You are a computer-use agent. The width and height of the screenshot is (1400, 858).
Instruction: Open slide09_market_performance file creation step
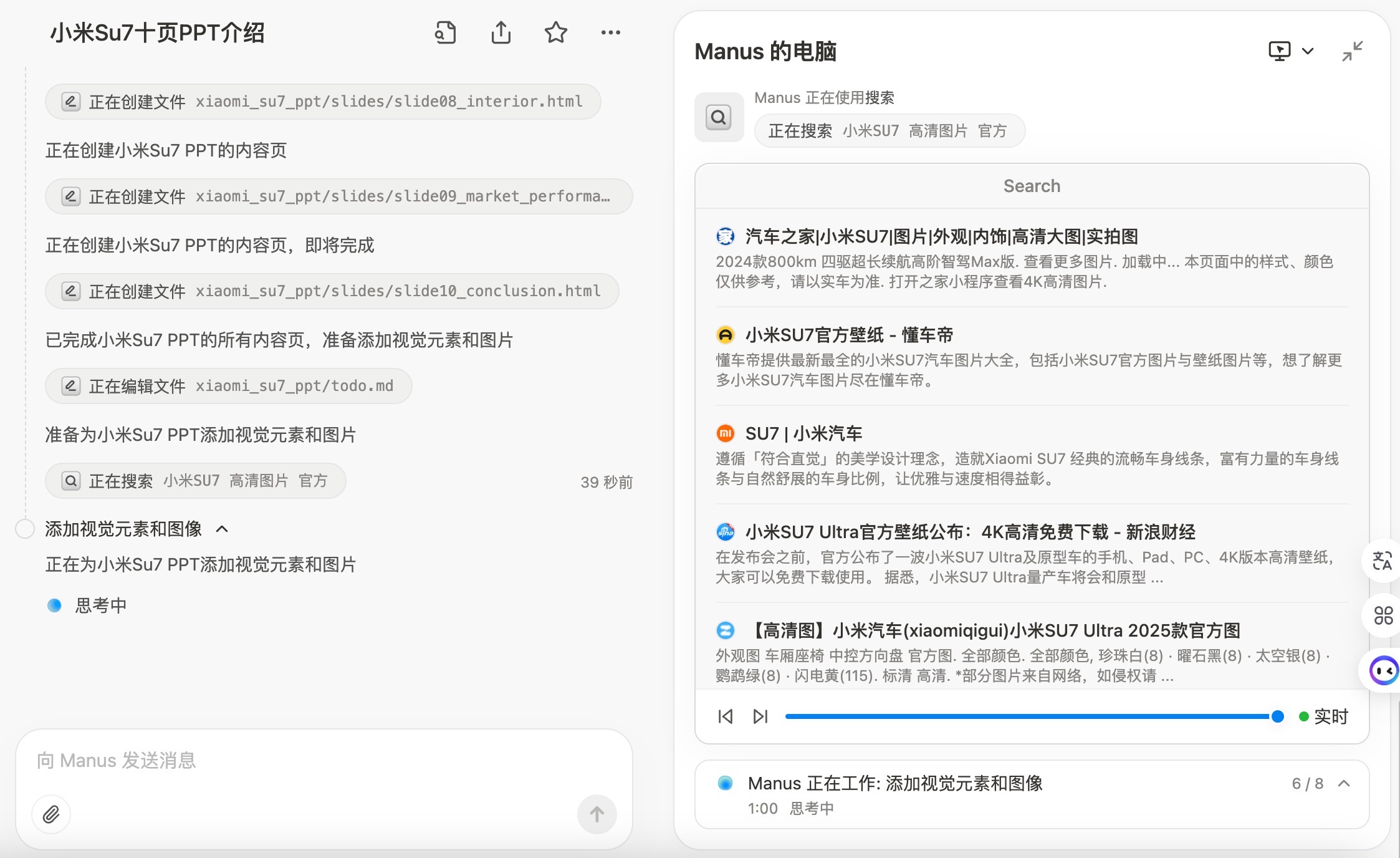click(x=338, y=196)
